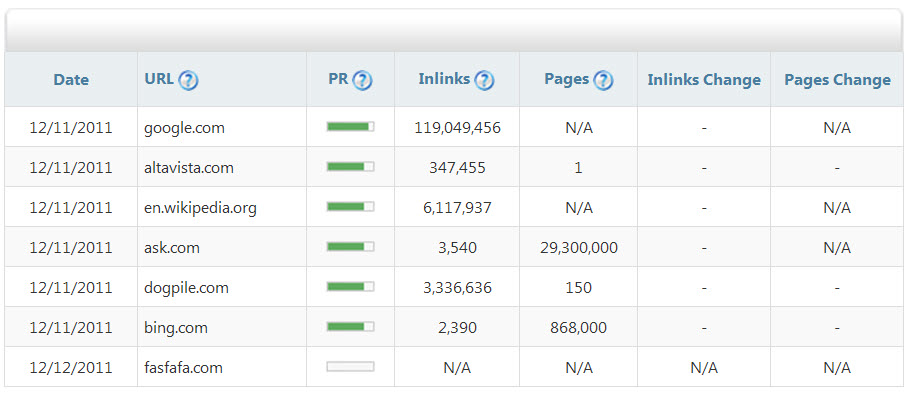Click Pages Change N/A in ask.com row

837,248
